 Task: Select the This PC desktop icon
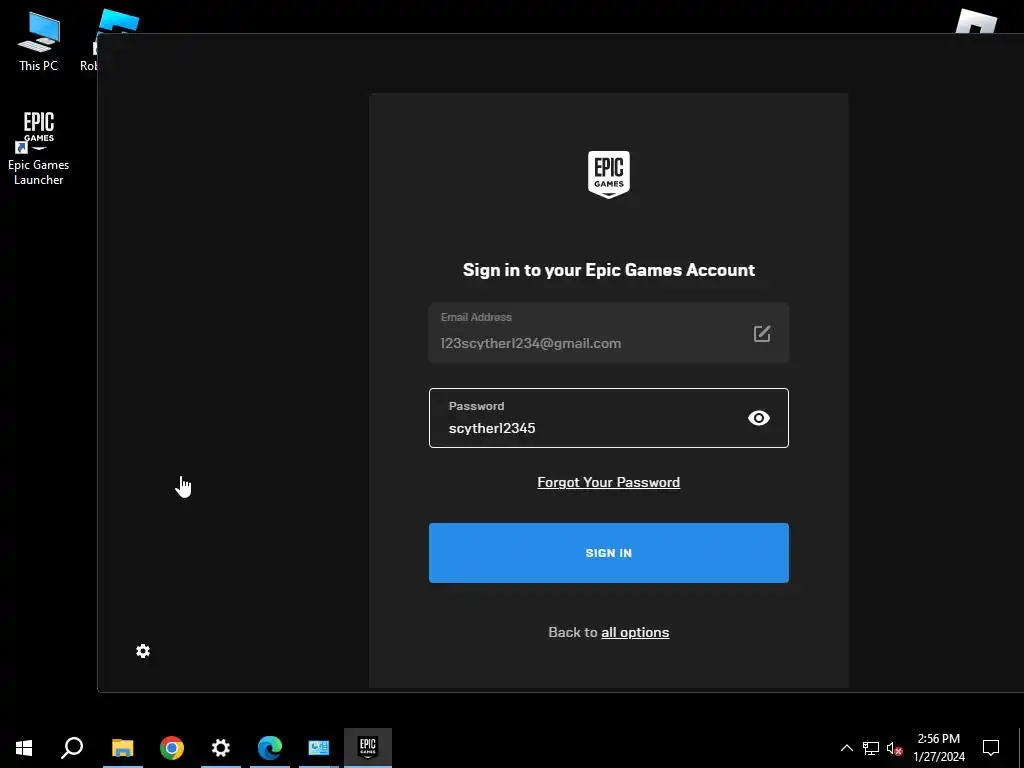(39, 41)
